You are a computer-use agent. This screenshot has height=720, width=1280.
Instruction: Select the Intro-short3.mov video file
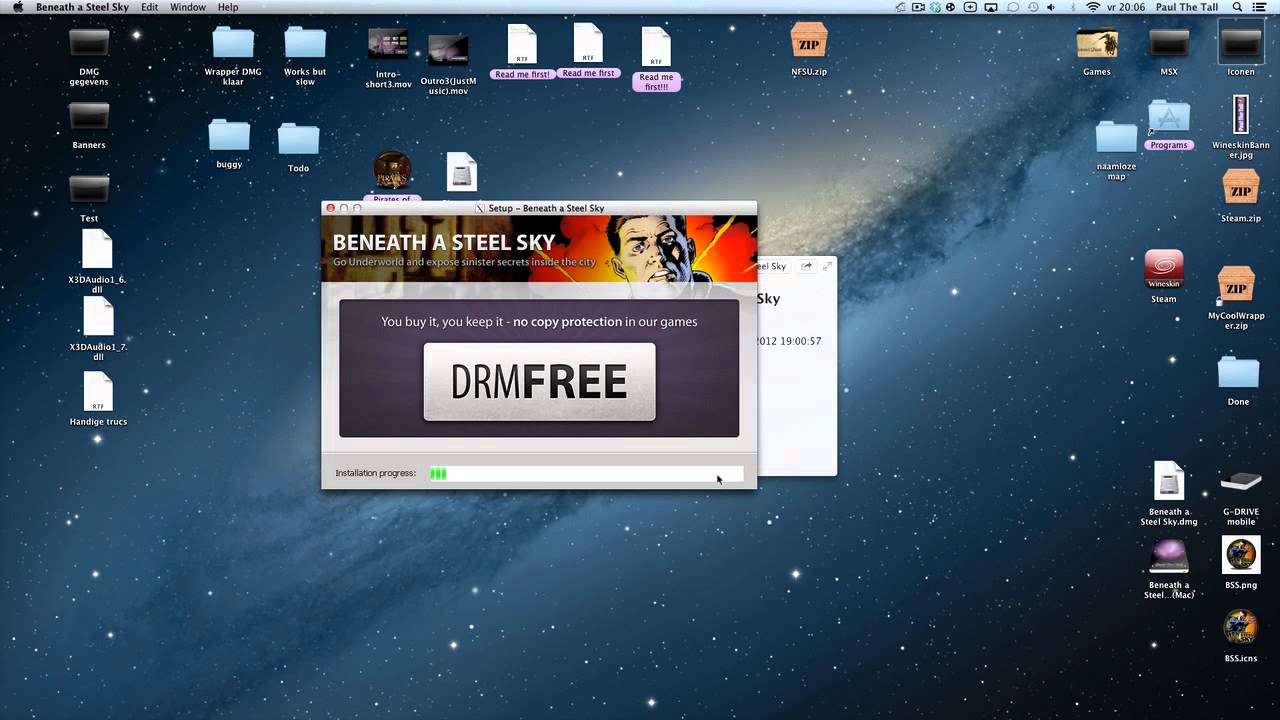pos(388,44)
